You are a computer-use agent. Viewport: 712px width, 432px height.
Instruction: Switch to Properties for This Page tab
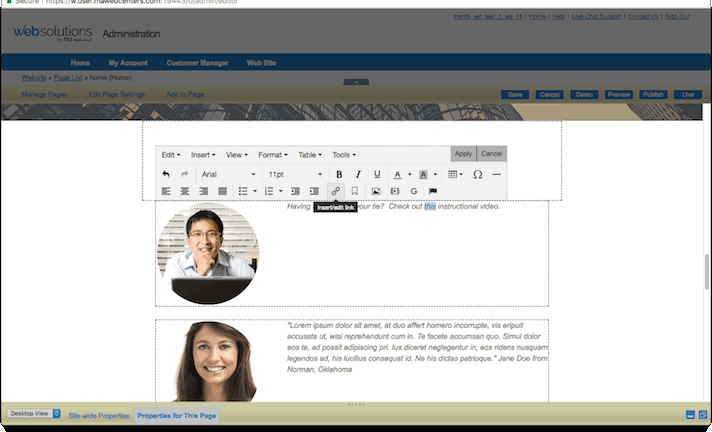pos(177,416)
